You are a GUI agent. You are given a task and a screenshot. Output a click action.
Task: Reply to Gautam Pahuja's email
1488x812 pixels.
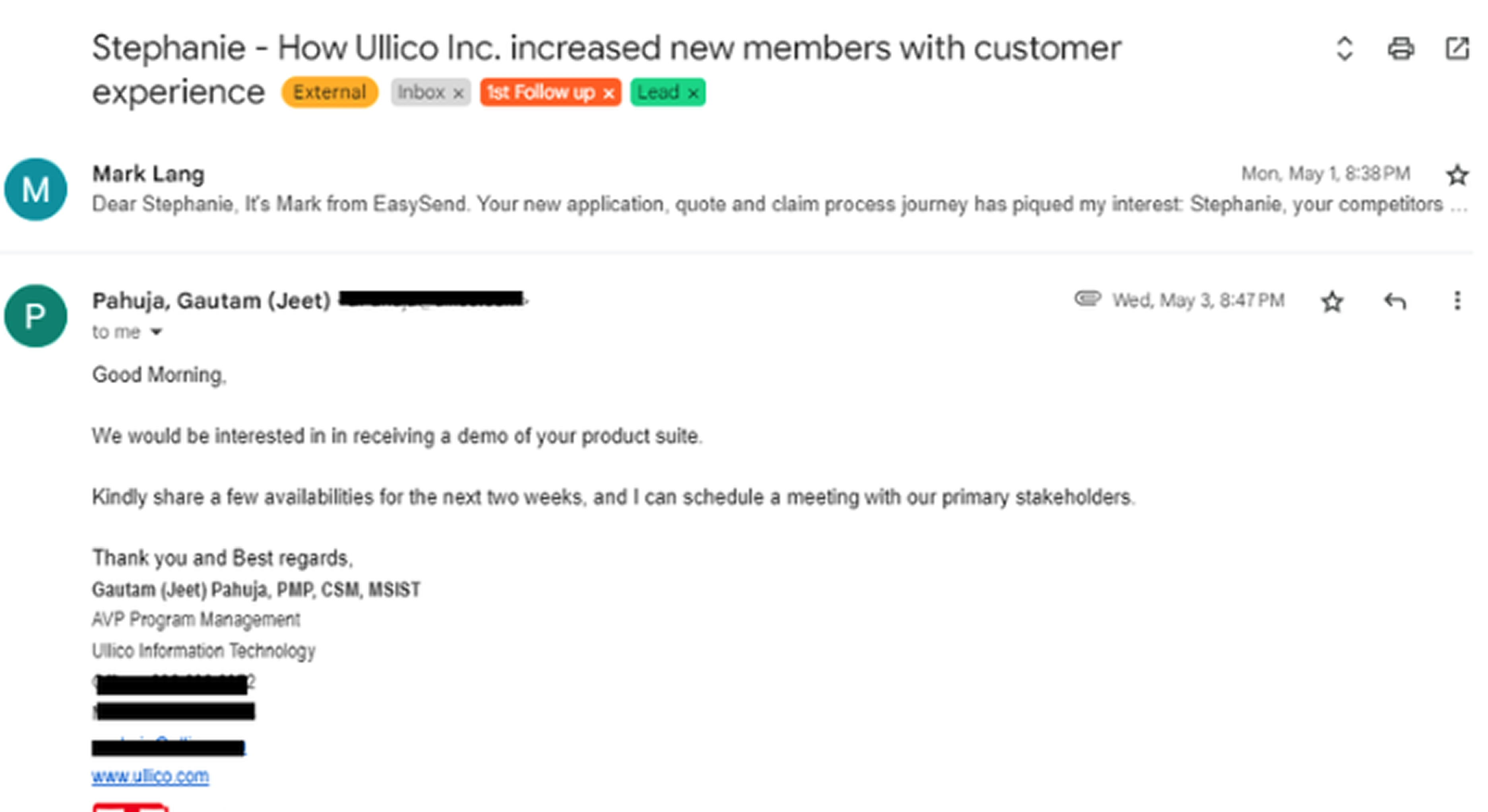coord(1395,302)
